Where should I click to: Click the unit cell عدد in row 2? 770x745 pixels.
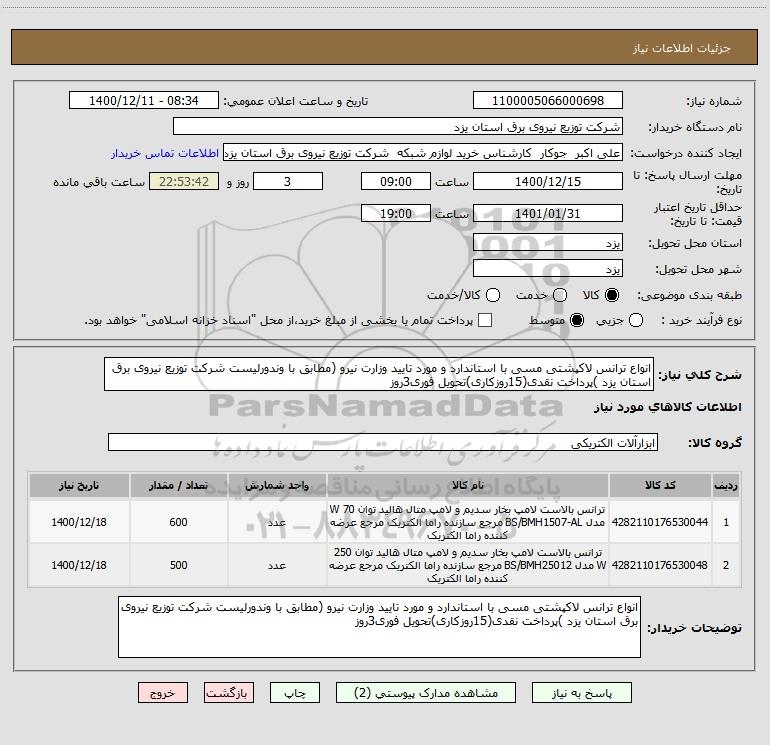[277, 565]
